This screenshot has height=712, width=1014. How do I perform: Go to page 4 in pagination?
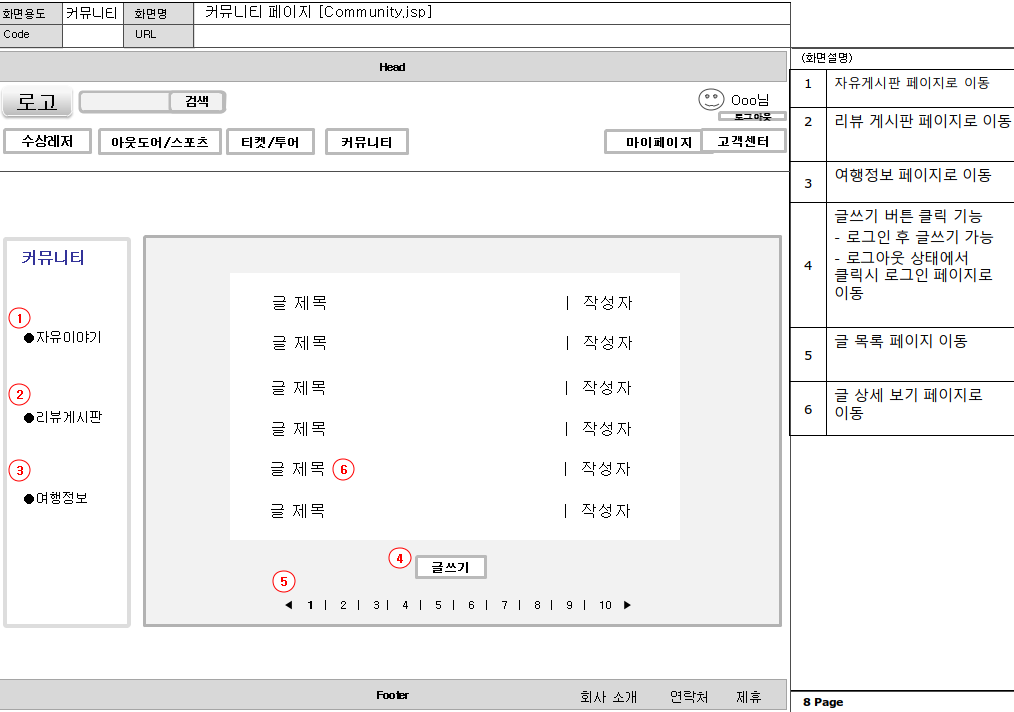point(405,605)
